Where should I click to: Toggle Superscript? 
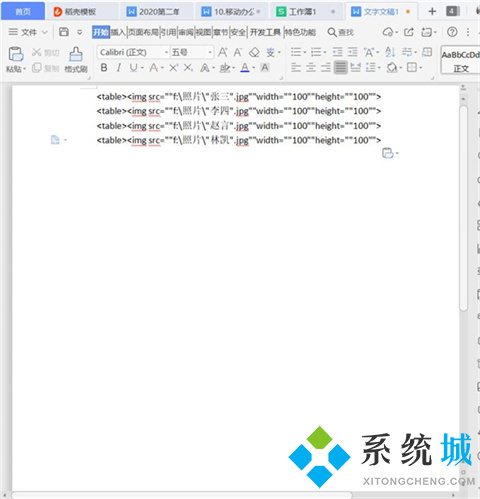click(173, 68)
